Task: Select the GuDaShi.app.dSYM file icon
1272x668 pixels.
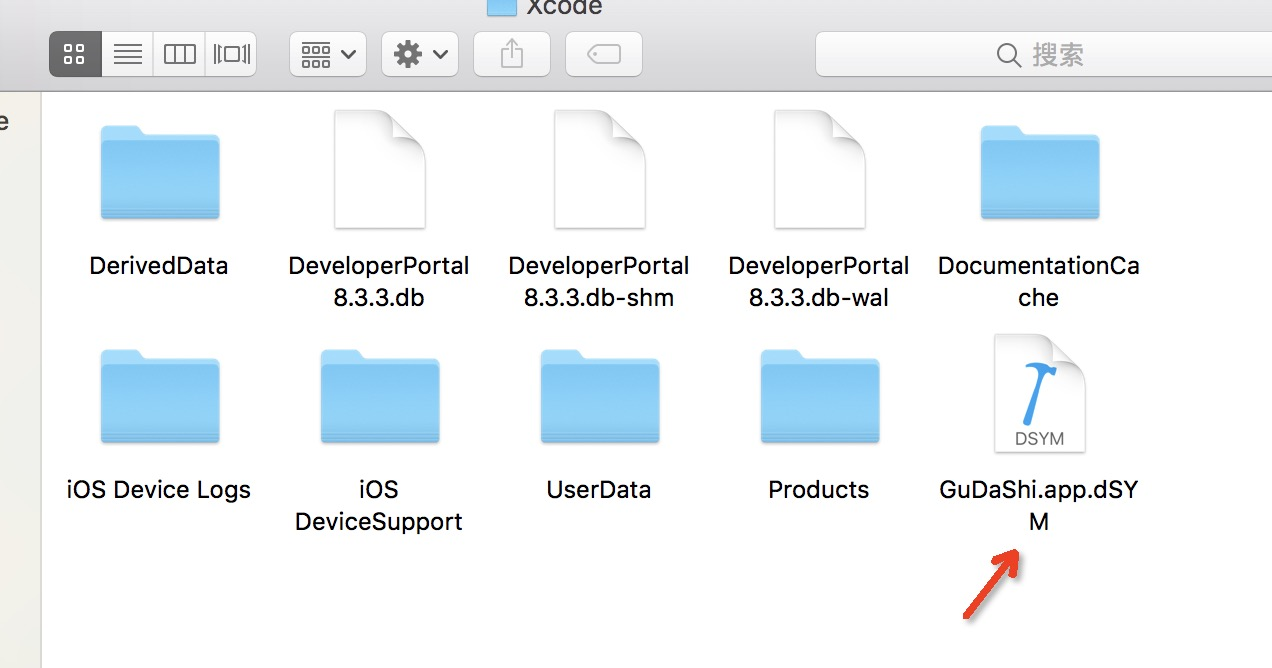Action: (1039, 394)
